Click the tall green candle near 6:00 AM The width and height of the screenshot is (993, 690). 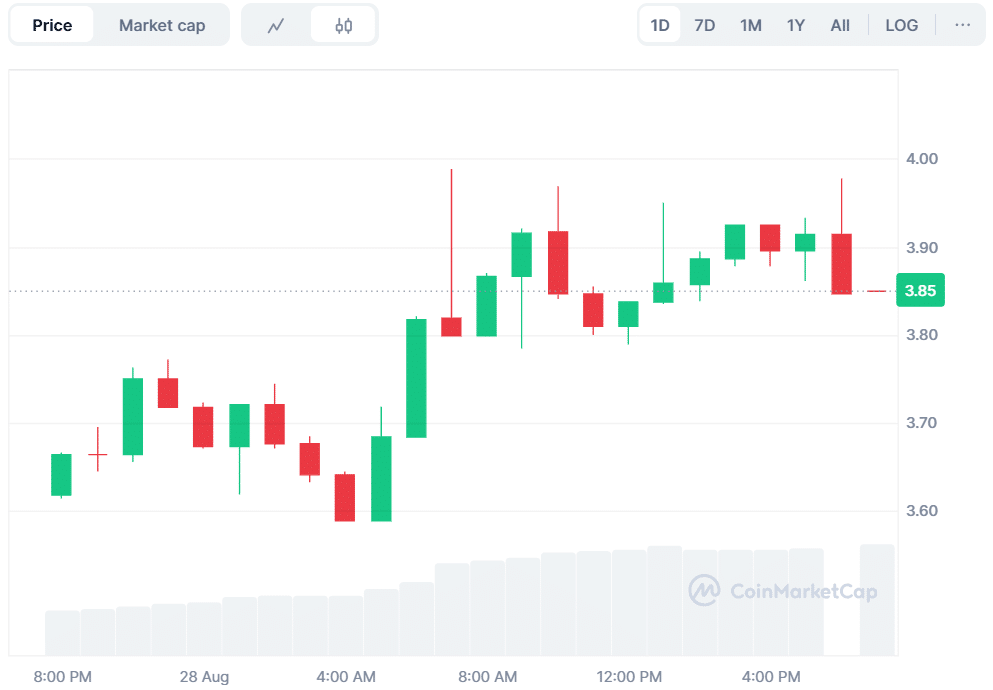(x=416, y=378)
